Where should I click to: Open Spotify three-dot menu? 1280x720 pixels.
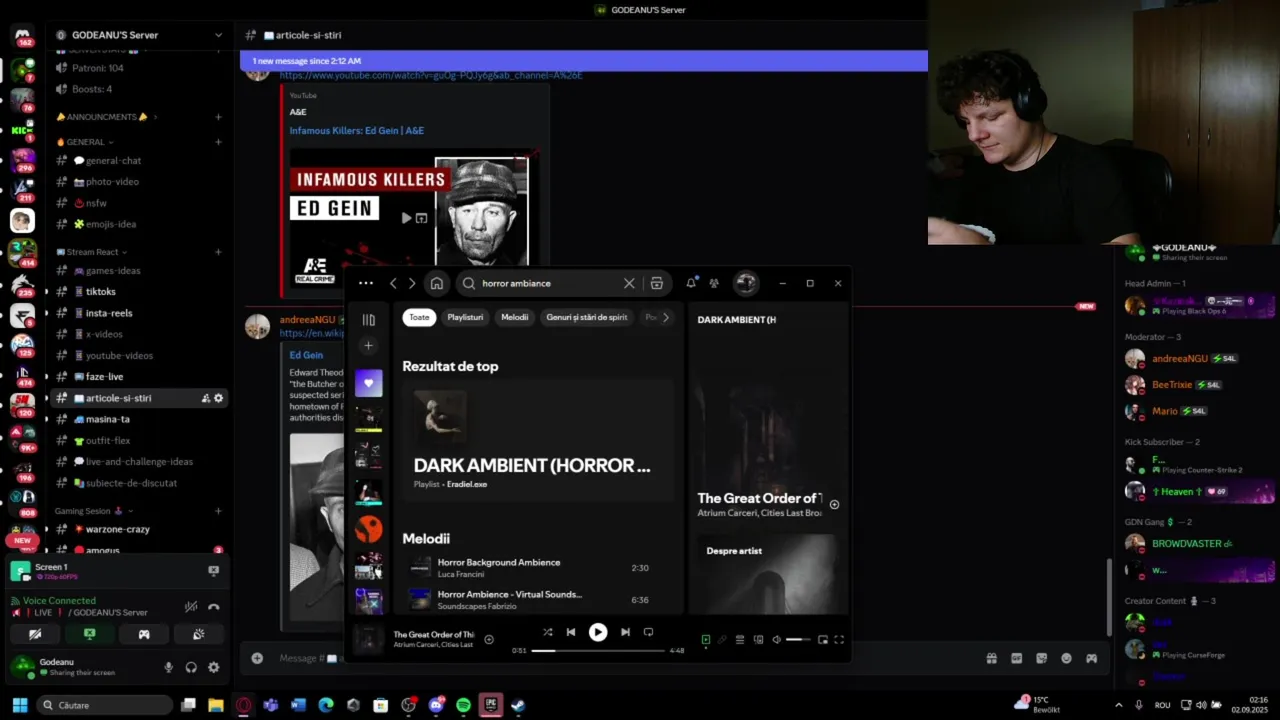point(366,283)
